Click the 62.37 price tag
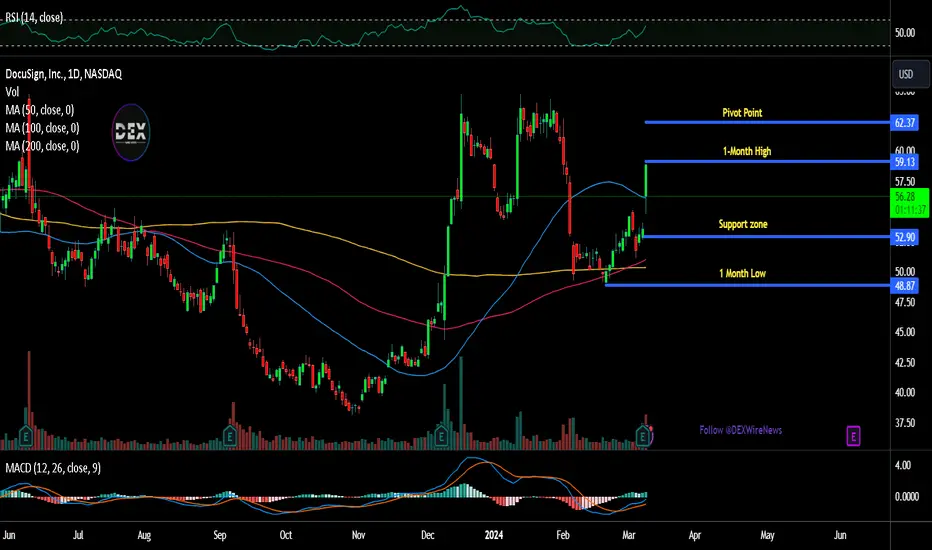 coord(905,122)
